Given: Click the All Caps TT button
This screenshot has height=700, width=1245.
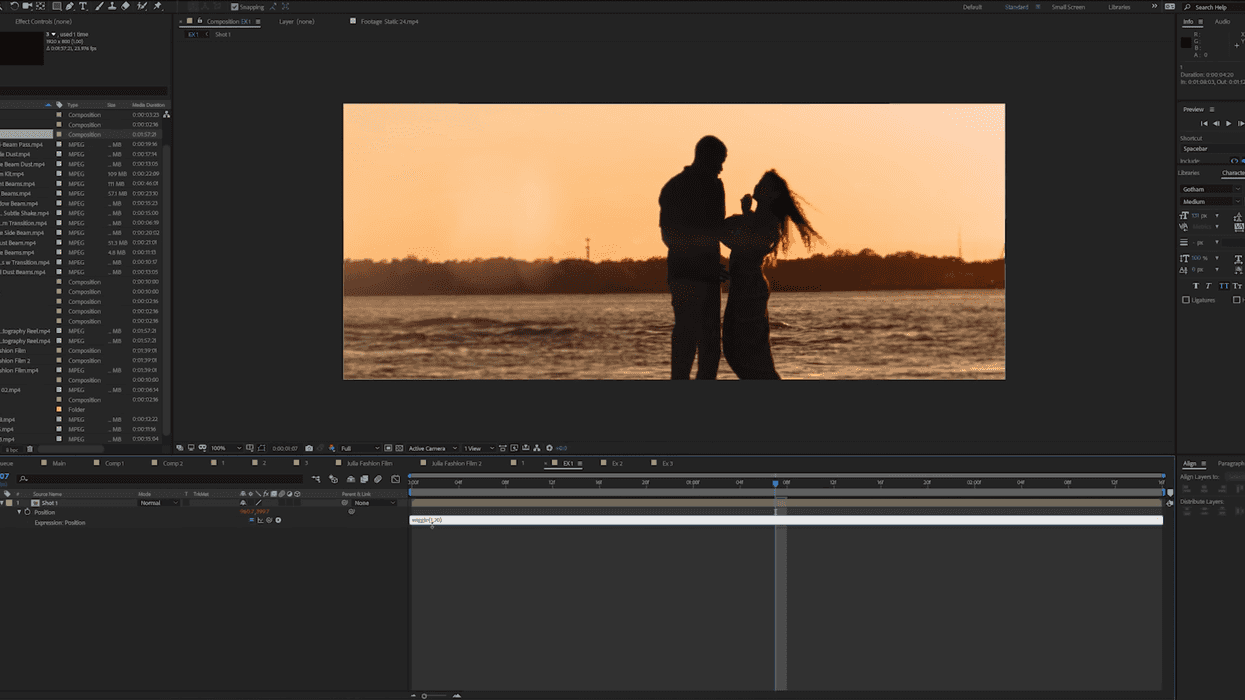Looking at the screenshot, I should click(1223, 286).
